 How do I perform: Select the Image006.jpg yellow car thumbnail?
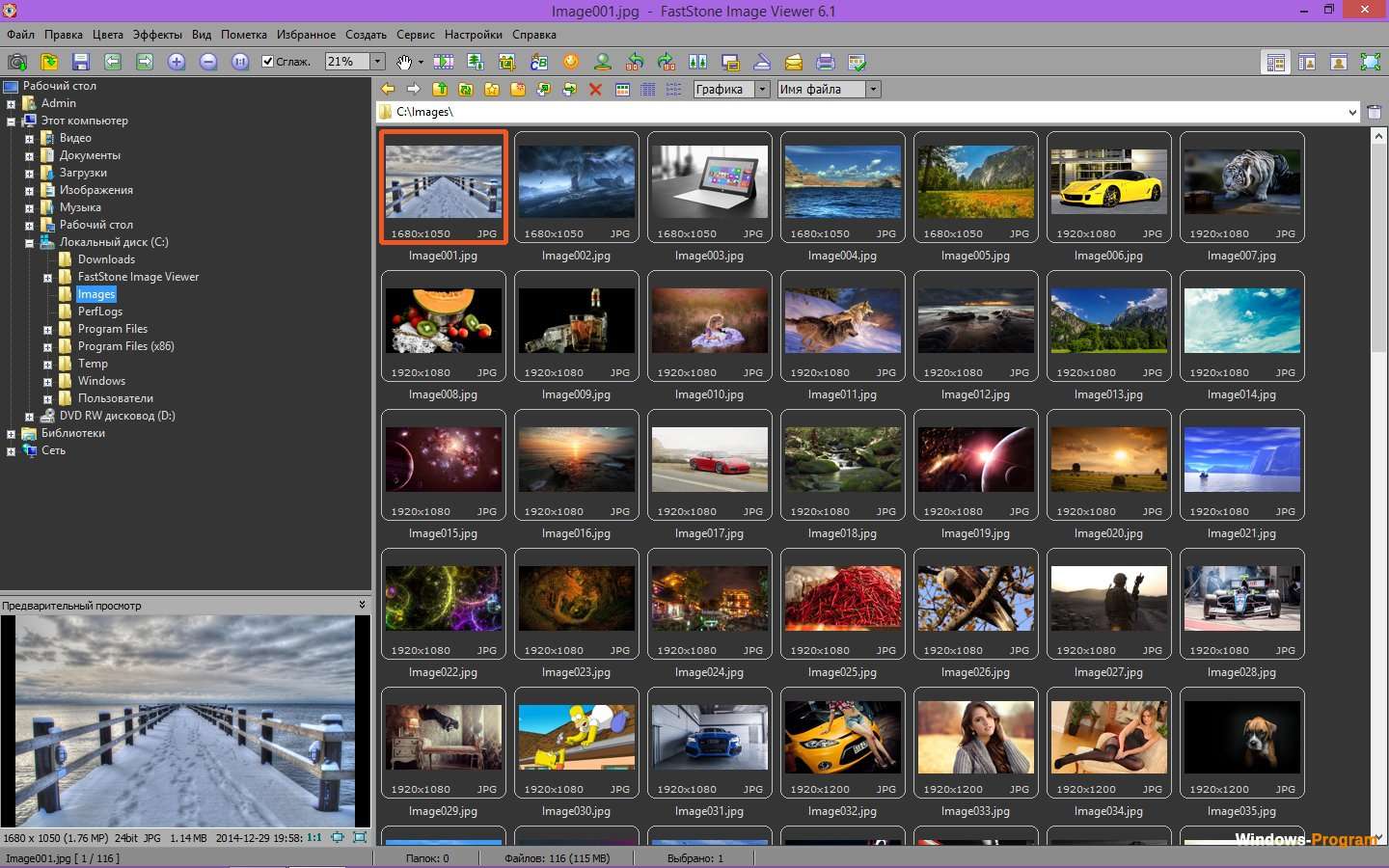[1108, 187]
